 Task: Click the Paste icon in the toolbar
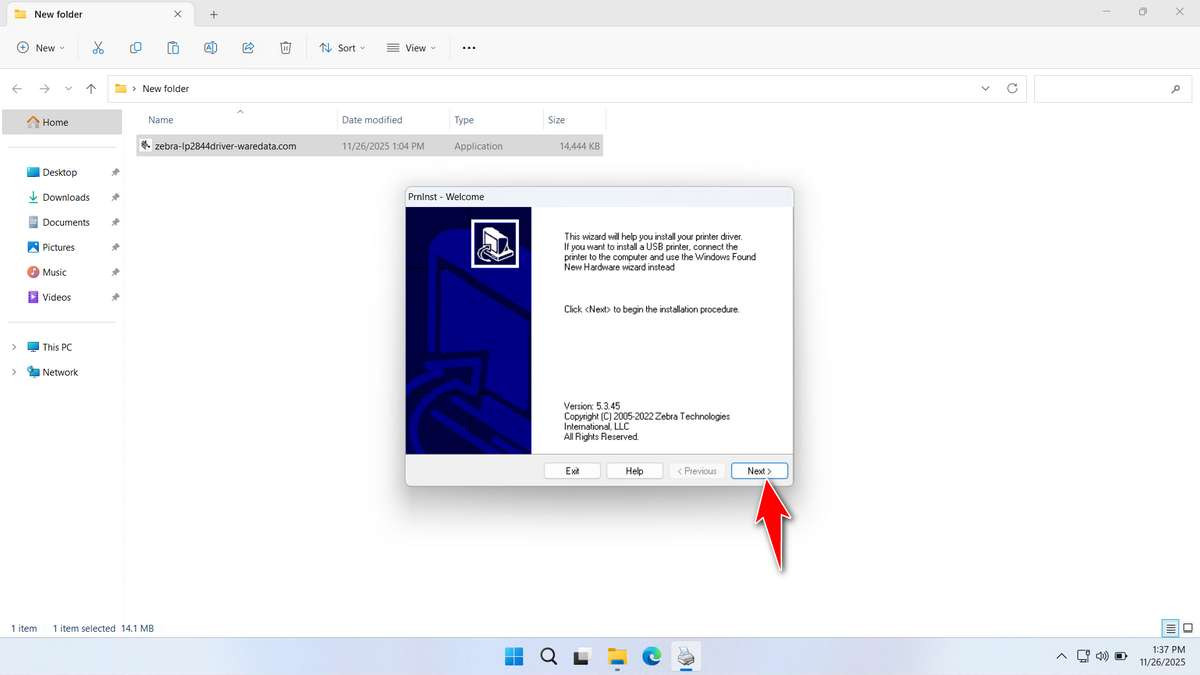[x=173, y=47]
